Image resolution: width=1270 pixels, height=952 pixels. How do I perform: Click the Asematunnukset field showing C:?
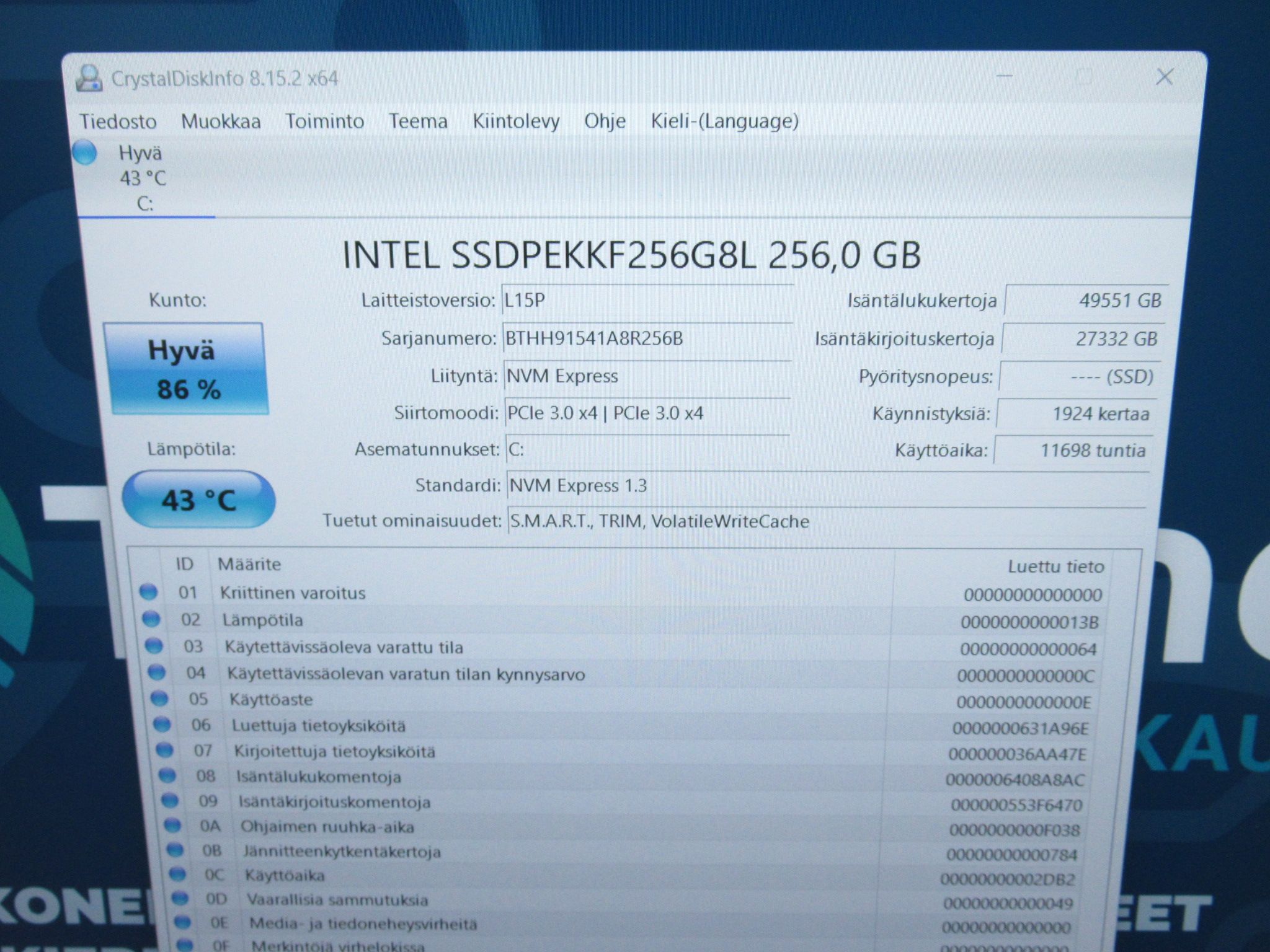tap(648, 450)
